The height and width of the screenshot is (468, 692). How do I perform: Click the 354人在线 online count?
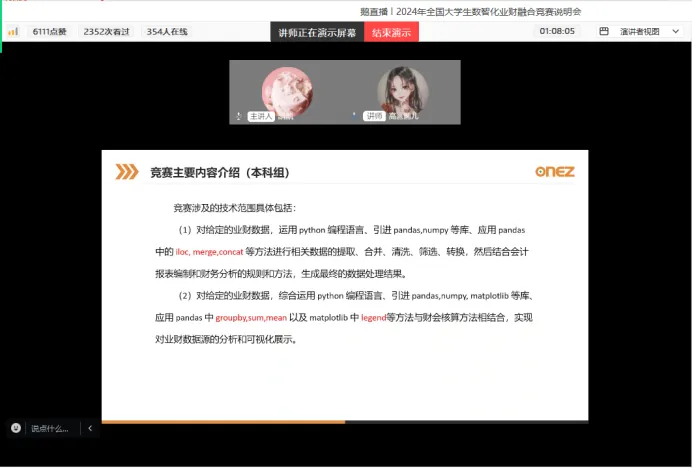(167, 31)
